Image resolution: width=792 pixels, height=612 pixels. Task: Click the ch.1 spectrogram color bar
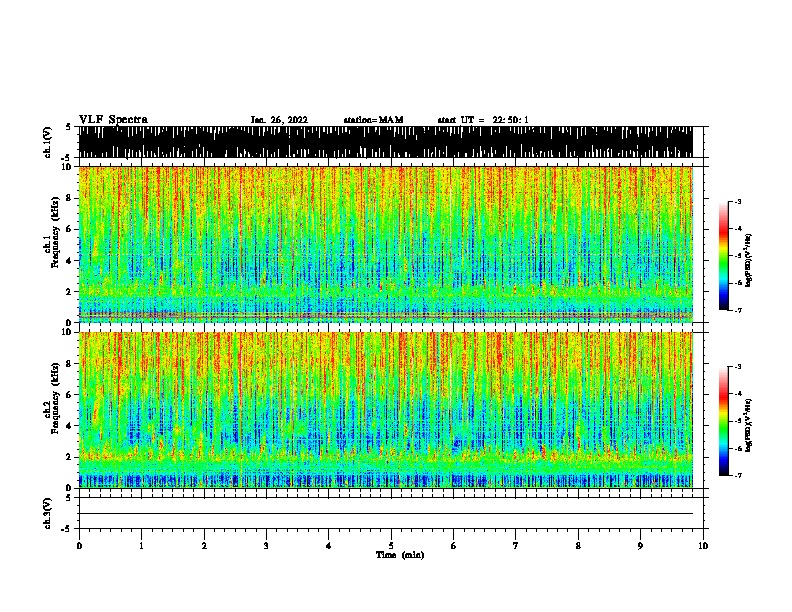click(x=724, y=256)
